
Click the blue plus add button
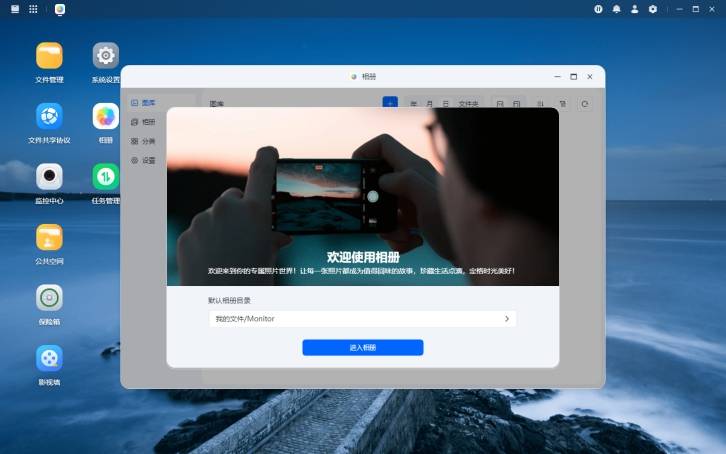pos(390,103)
